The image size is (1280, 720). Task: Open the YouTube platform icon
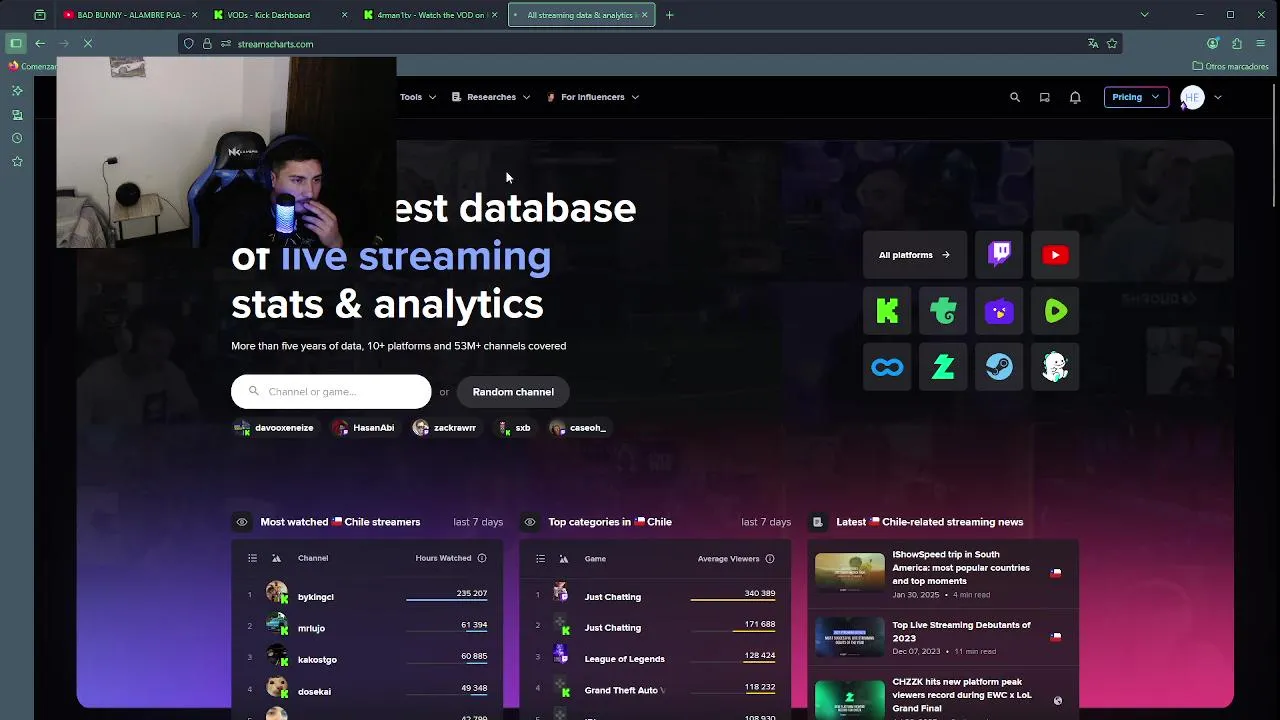1055,255
